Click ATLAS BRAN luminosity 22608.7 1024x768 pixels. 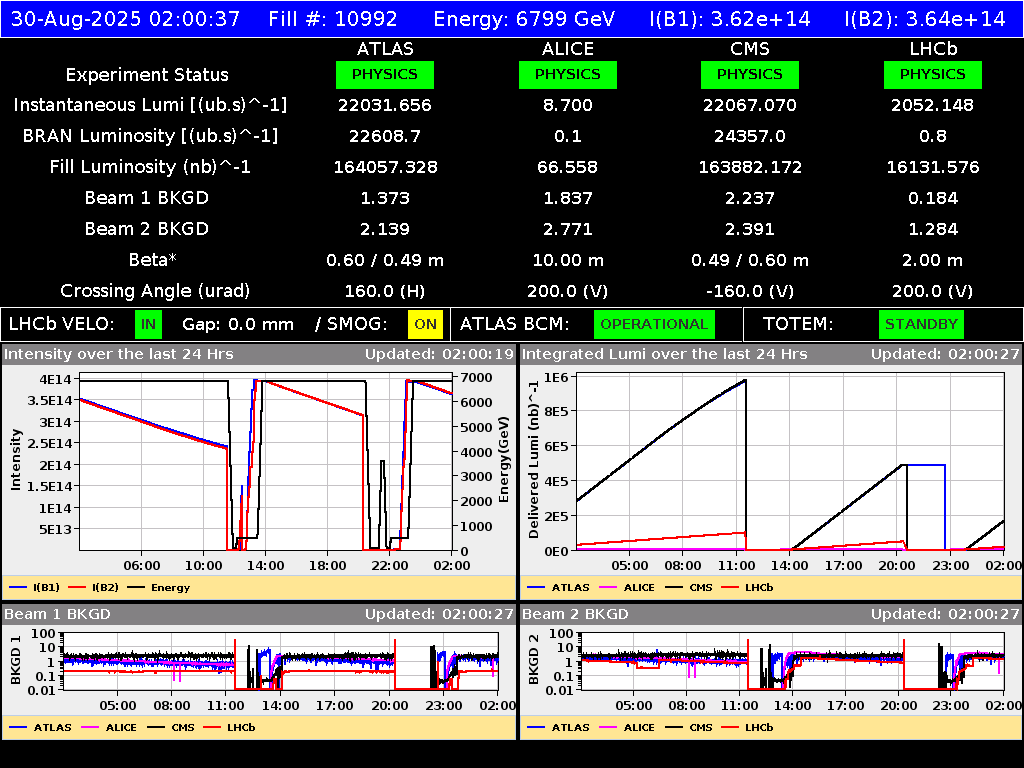tap(385, 136)
